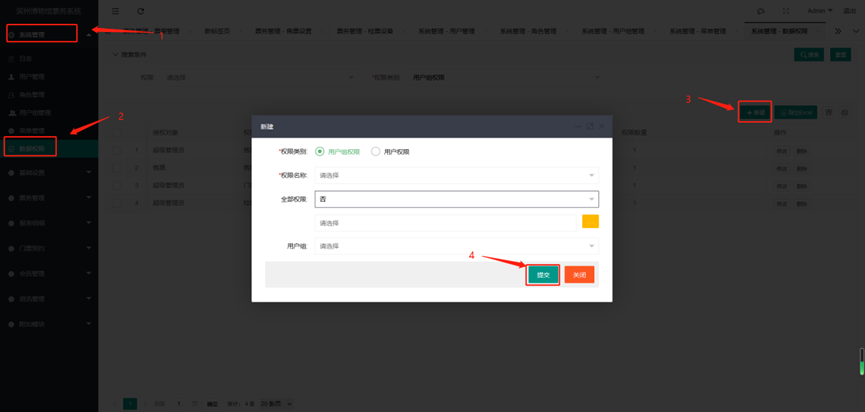Screen dimensions: 865x412
Task: Click the fullscreen icon in header
Action: [785, 11]
